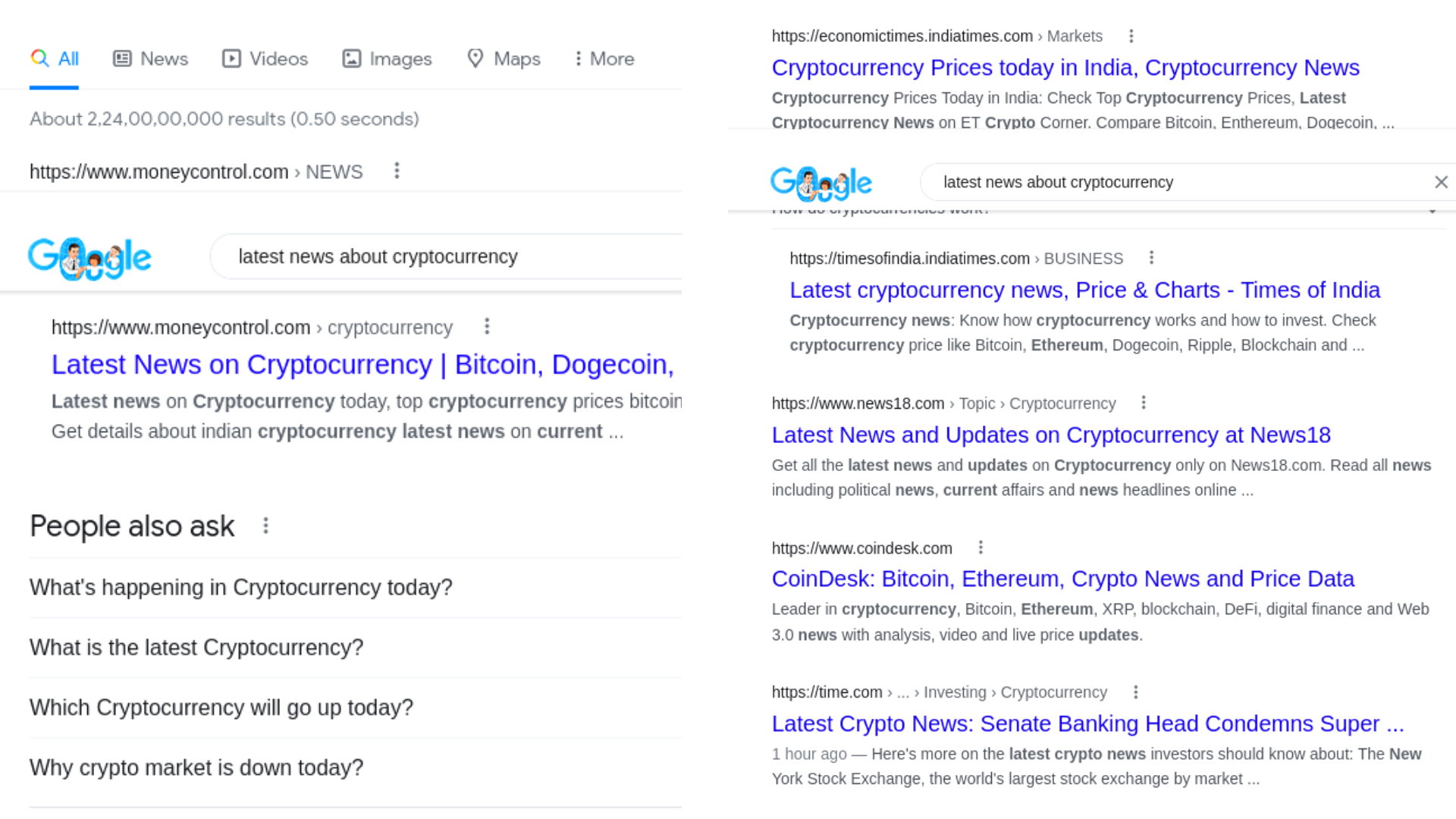Open the Senate Banking crypto news link

tap(1087, 723)
